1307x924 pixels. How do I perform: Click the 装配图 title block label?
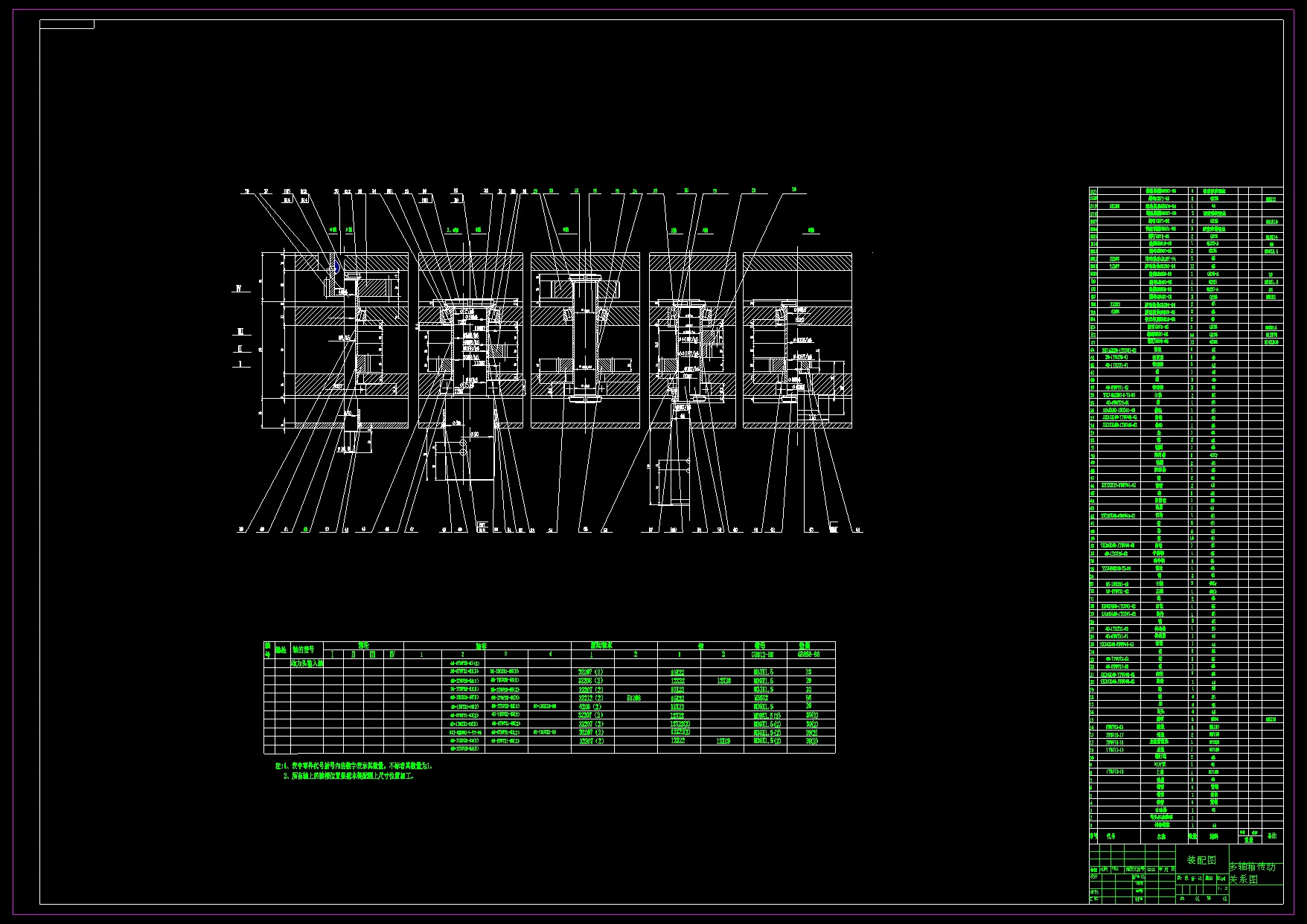1201,860
